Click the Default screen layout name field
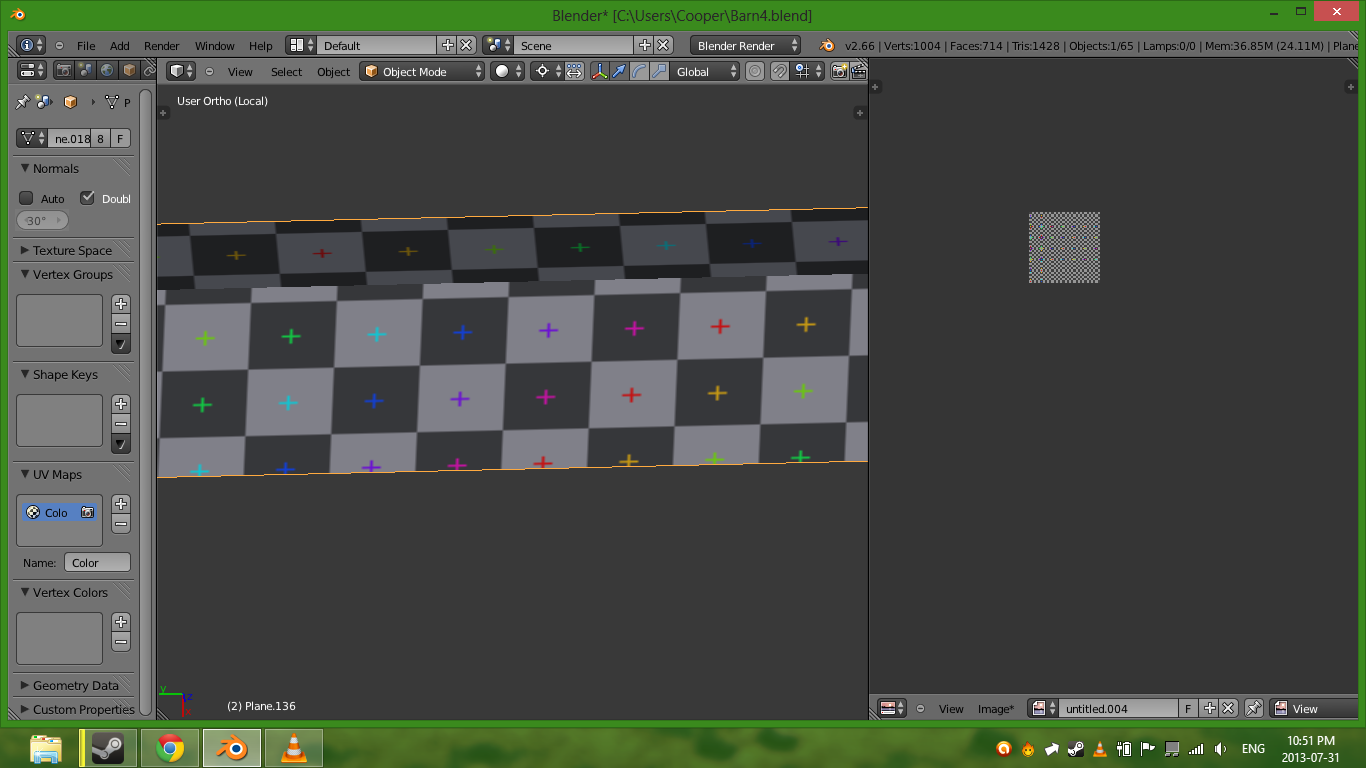This screenshot has height=768, width=1366. 377,45
